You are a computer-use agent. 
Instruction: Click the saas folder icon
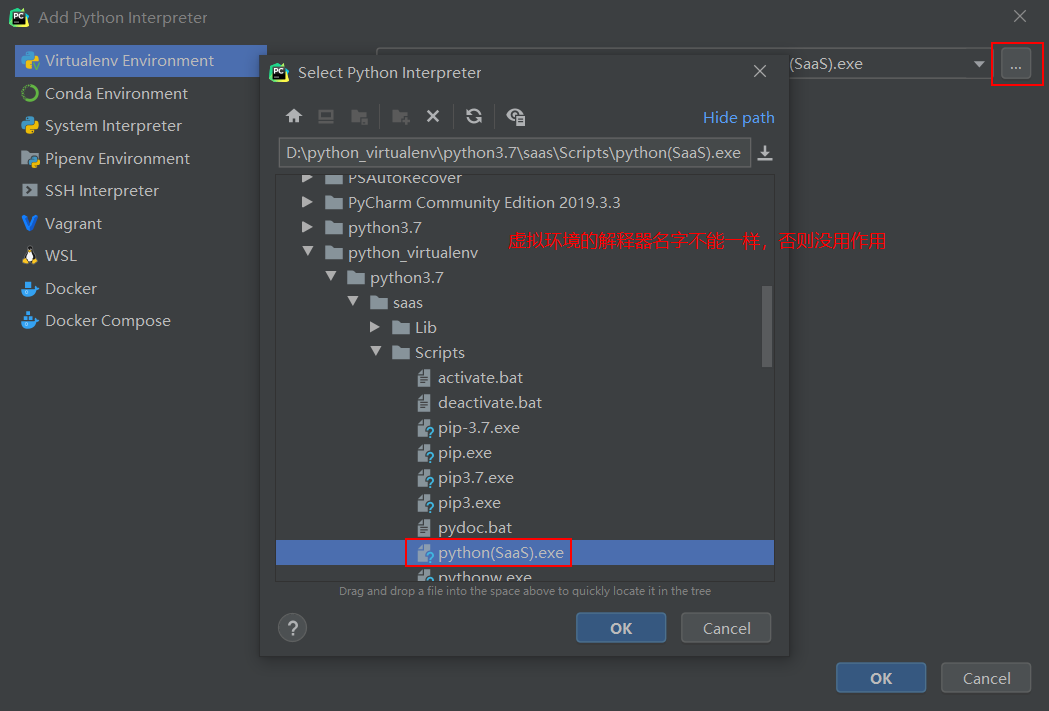379,302
